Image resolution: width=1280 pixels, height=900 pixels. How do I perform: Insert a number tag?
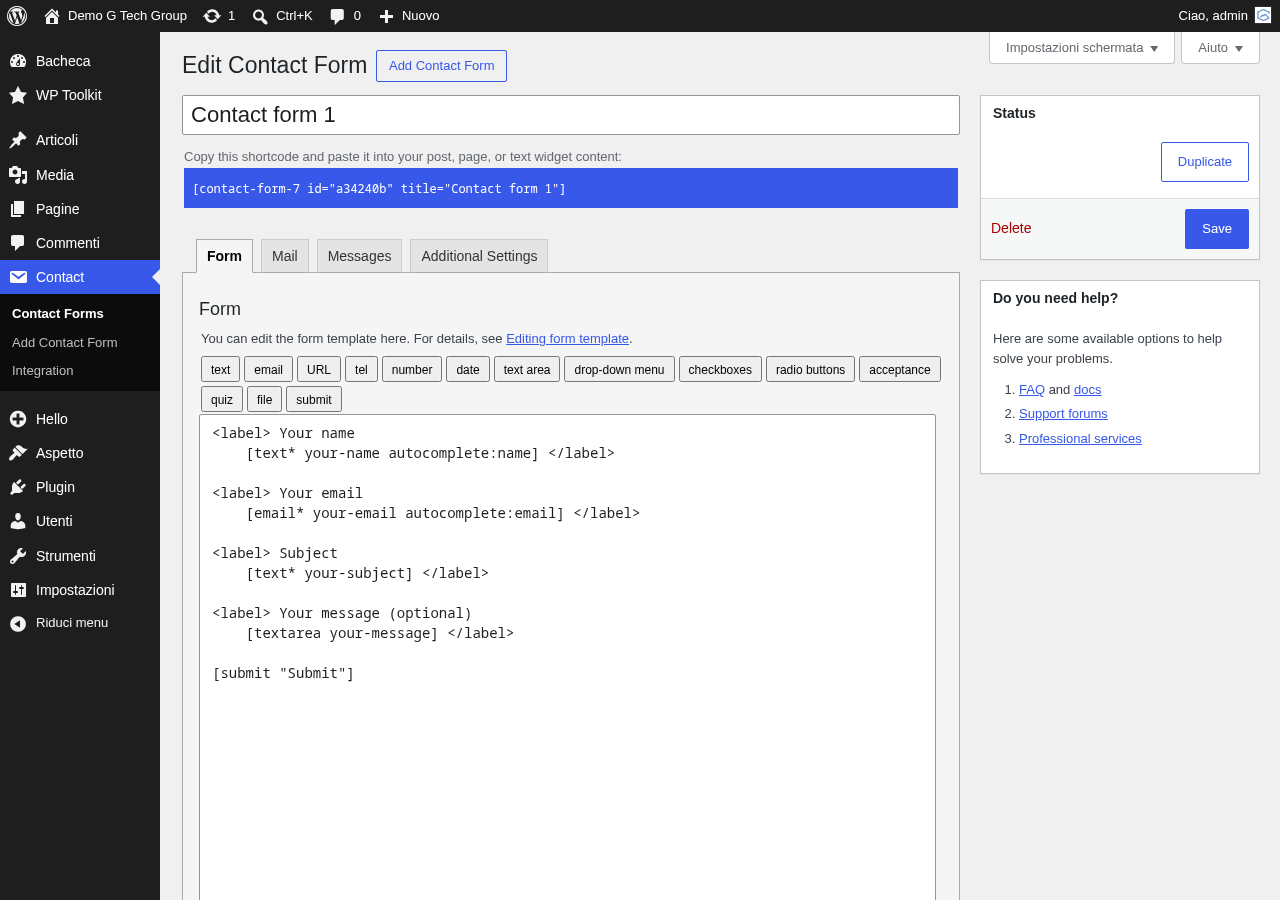click(412, 369)
